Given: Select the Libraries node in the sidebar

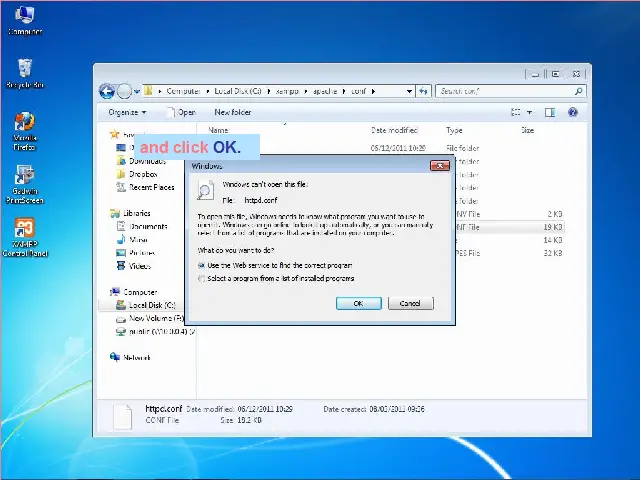Looking at the screenshot, I should [x=130, y=213].
